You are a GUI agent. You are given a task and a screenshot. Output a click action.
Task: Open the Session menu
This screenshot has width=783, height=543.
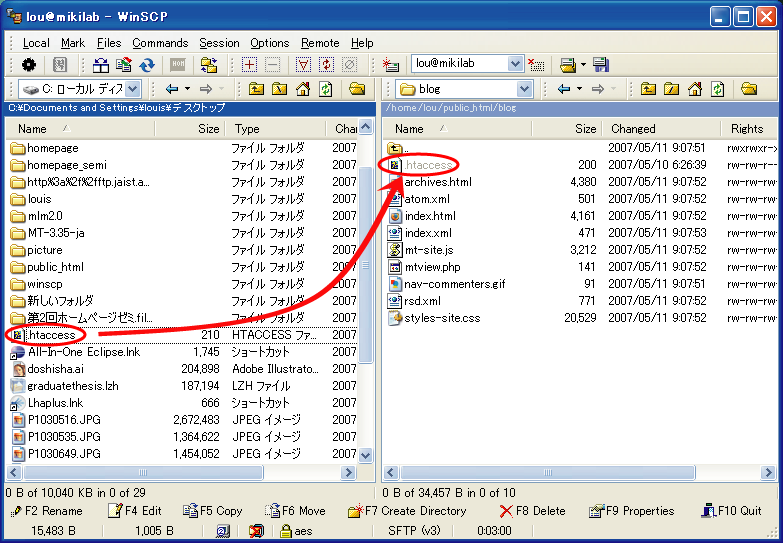pos(219,43)
